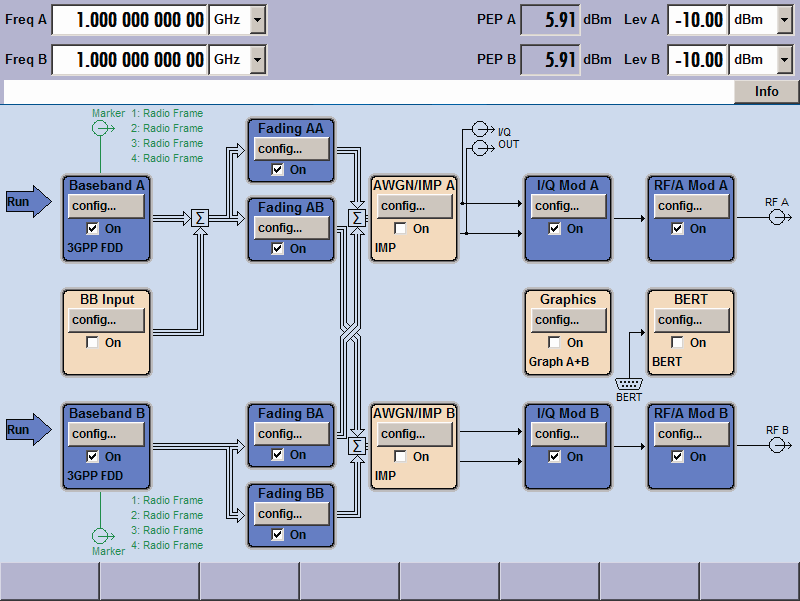Click the Info button
This screenshot has height=601, width=800.
tap(766, 92)
